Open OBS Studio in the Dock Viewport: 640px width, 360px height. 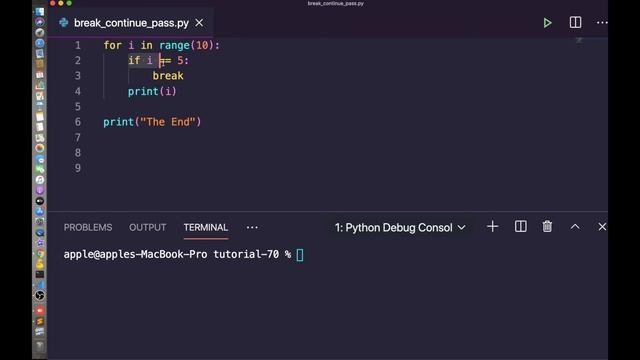(x=40, y=295)
